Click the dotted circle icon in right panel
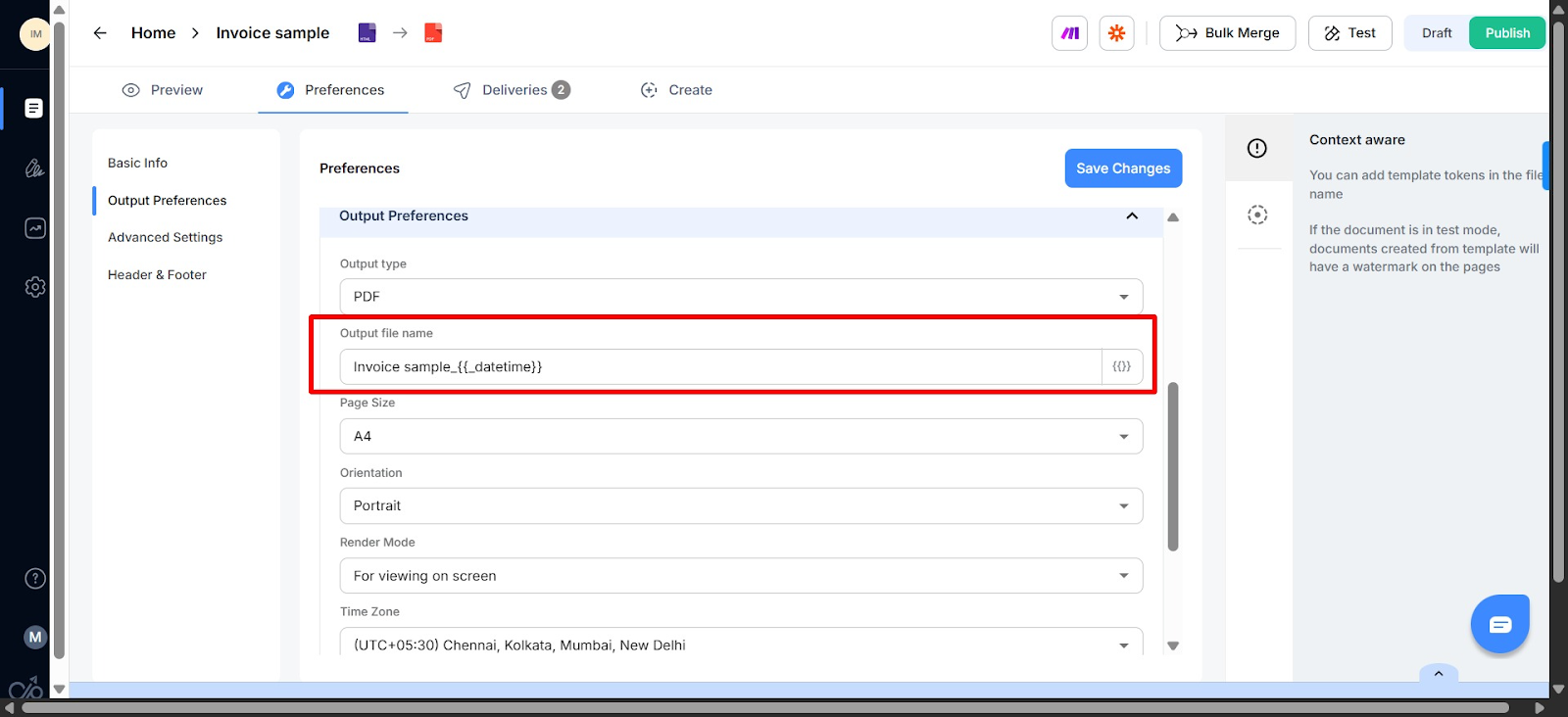The height and width of the screenshot is (717, 1568). click(1257, 215)
